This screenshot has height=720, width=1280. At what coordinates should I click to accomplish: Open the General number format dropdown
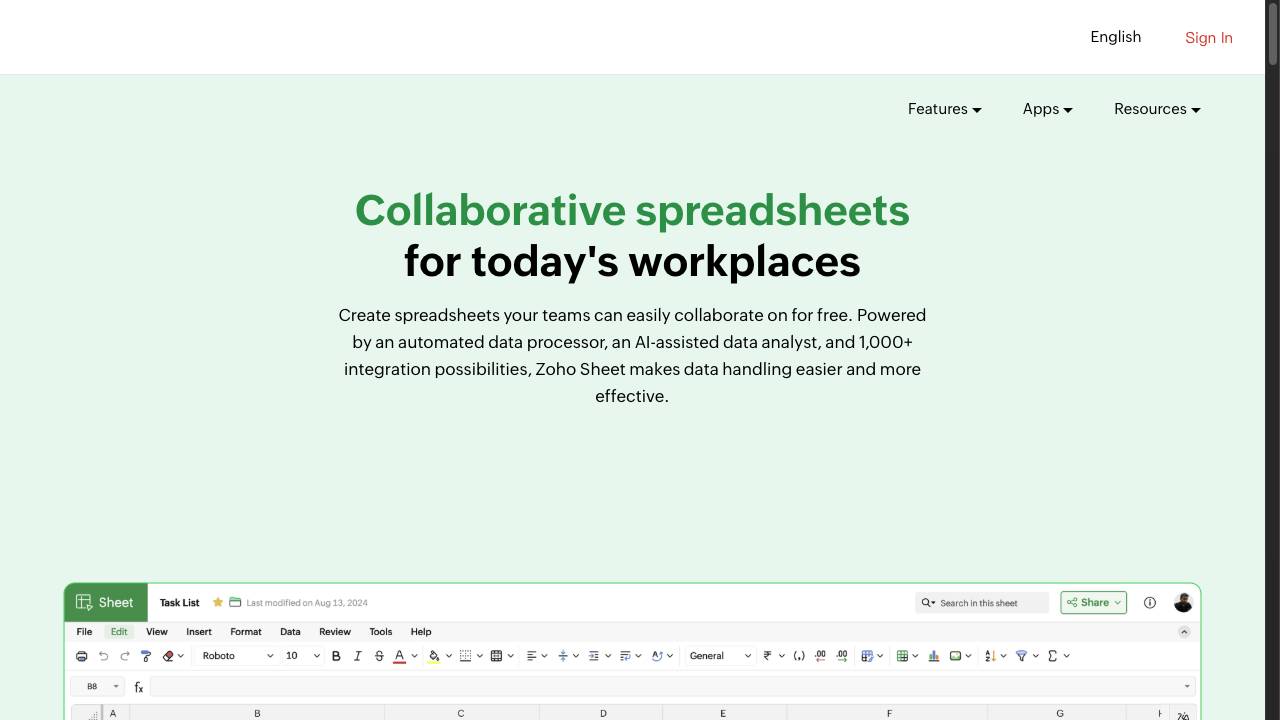[720, 656]
